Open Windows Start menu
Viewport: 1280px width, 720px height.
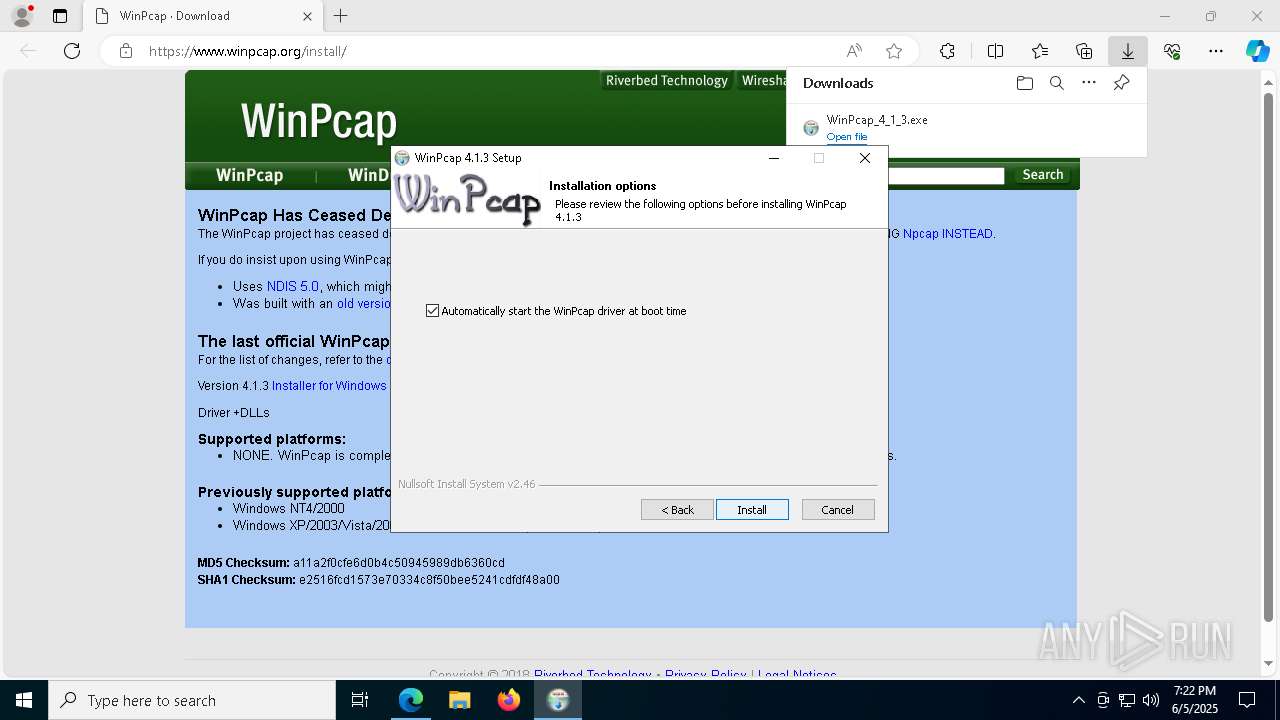pyautogui.click(x=23, y=701)
